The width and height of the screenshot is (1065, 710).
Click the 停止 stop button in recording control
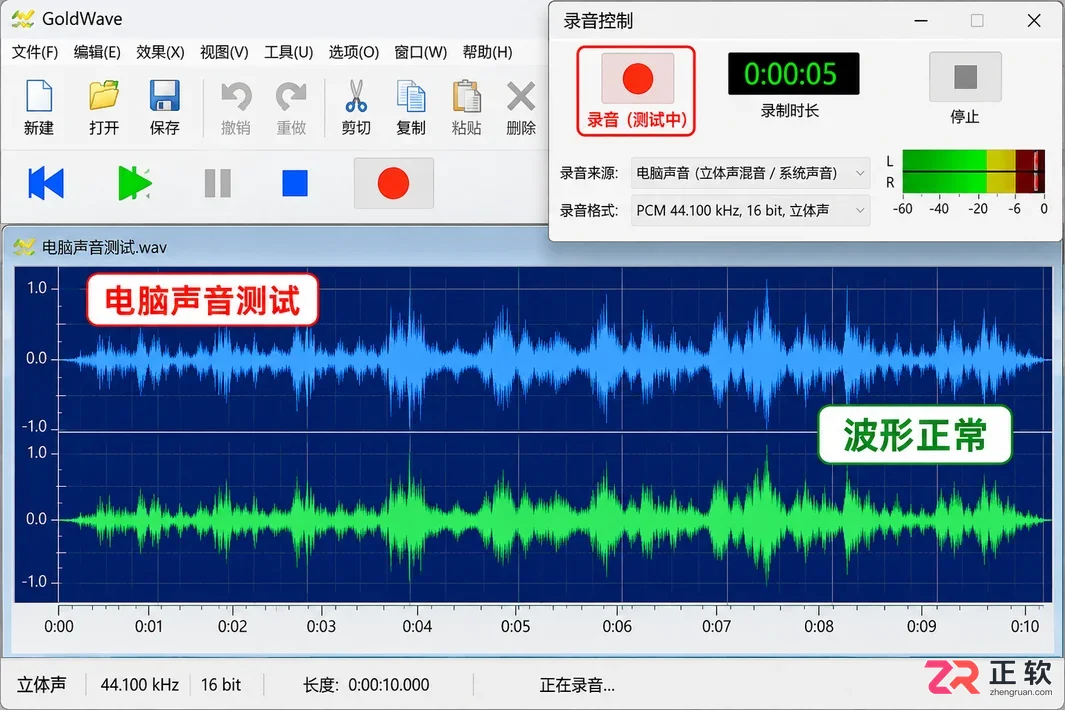(965, 77)
